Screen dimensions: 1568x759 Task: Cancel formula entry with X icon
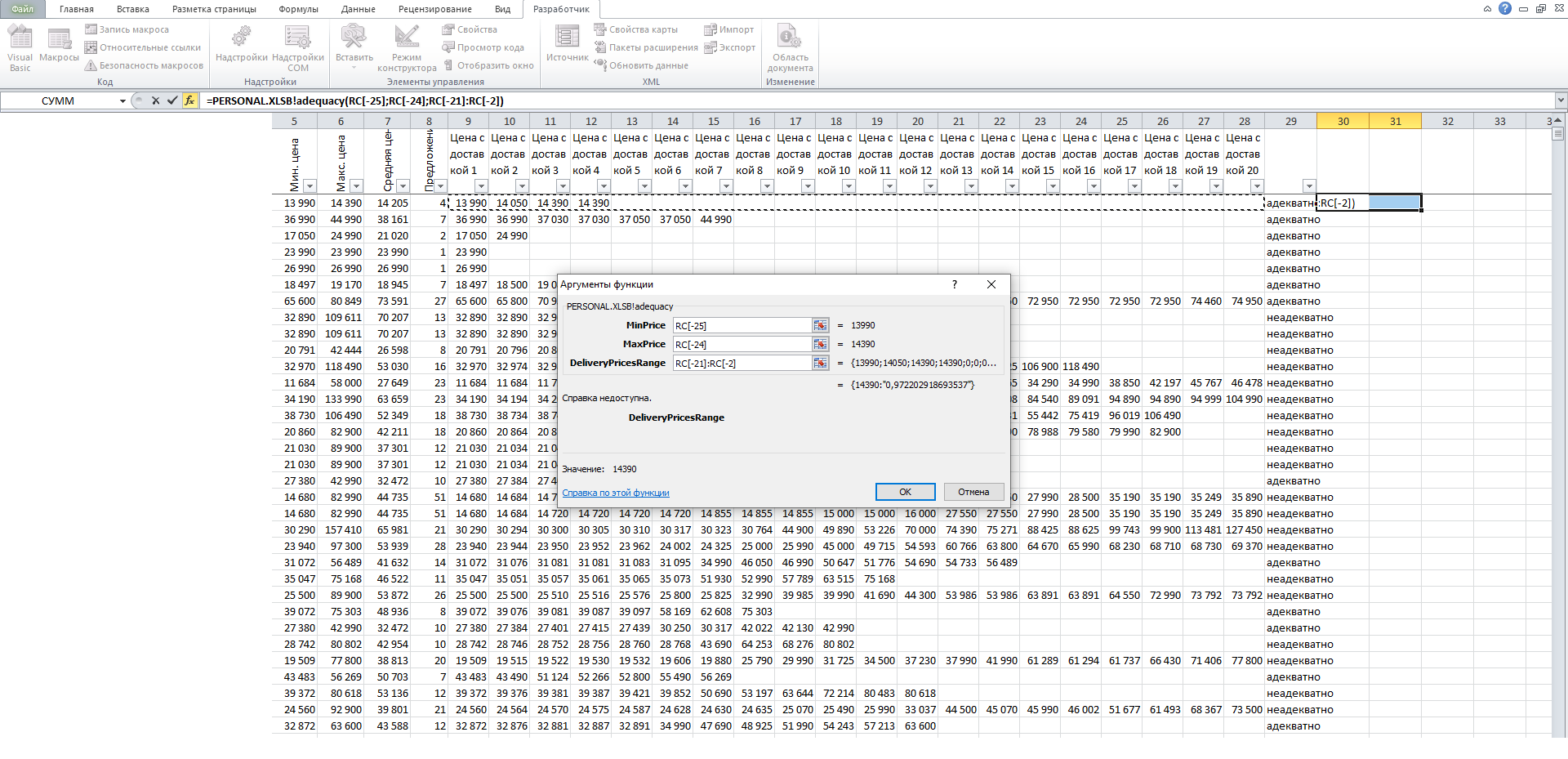(x=155, y=100)
